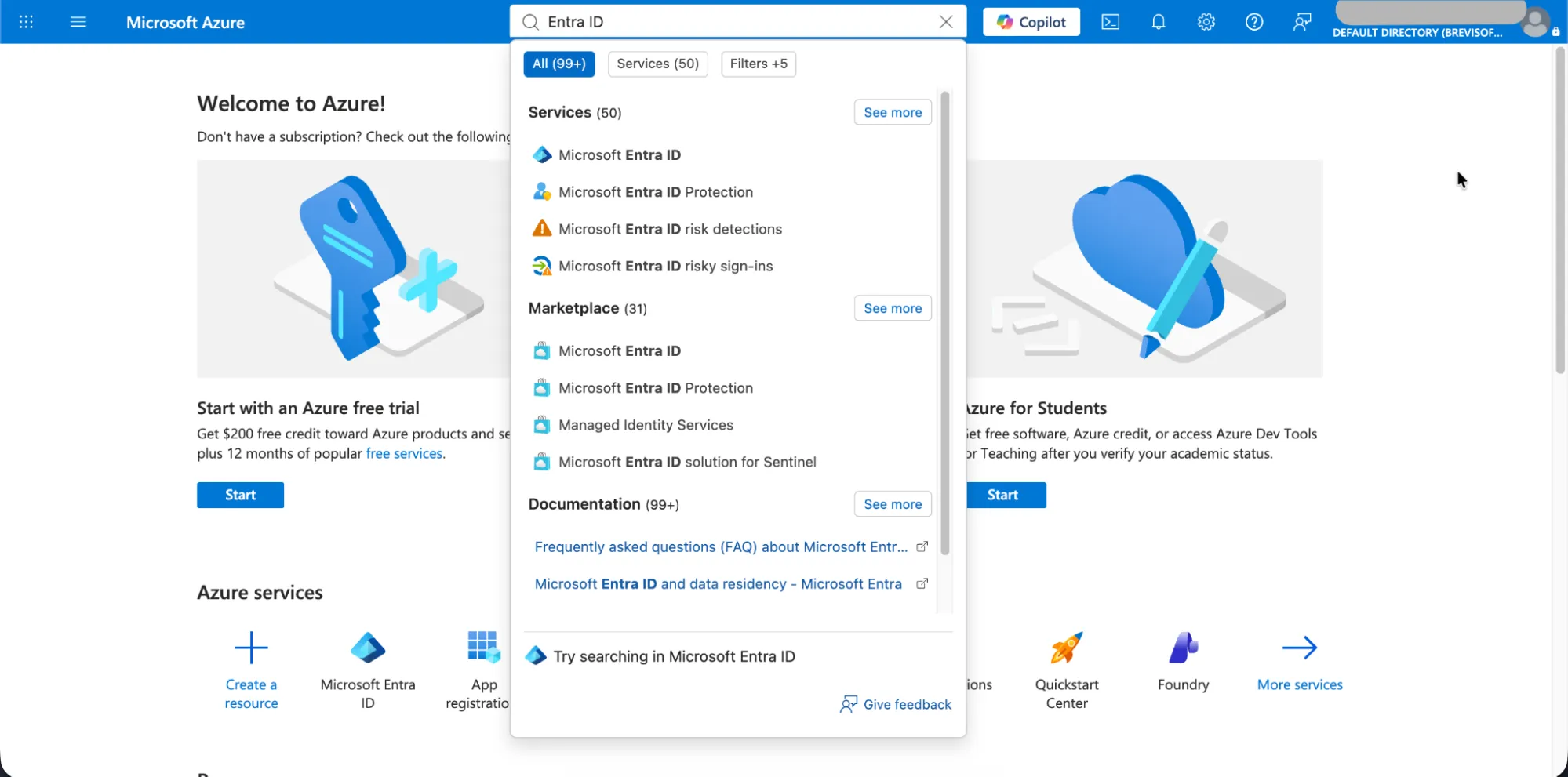Open Entra ID and data residency link
The height and width of the screenshot is (777, 1568).
click(719, 583)
